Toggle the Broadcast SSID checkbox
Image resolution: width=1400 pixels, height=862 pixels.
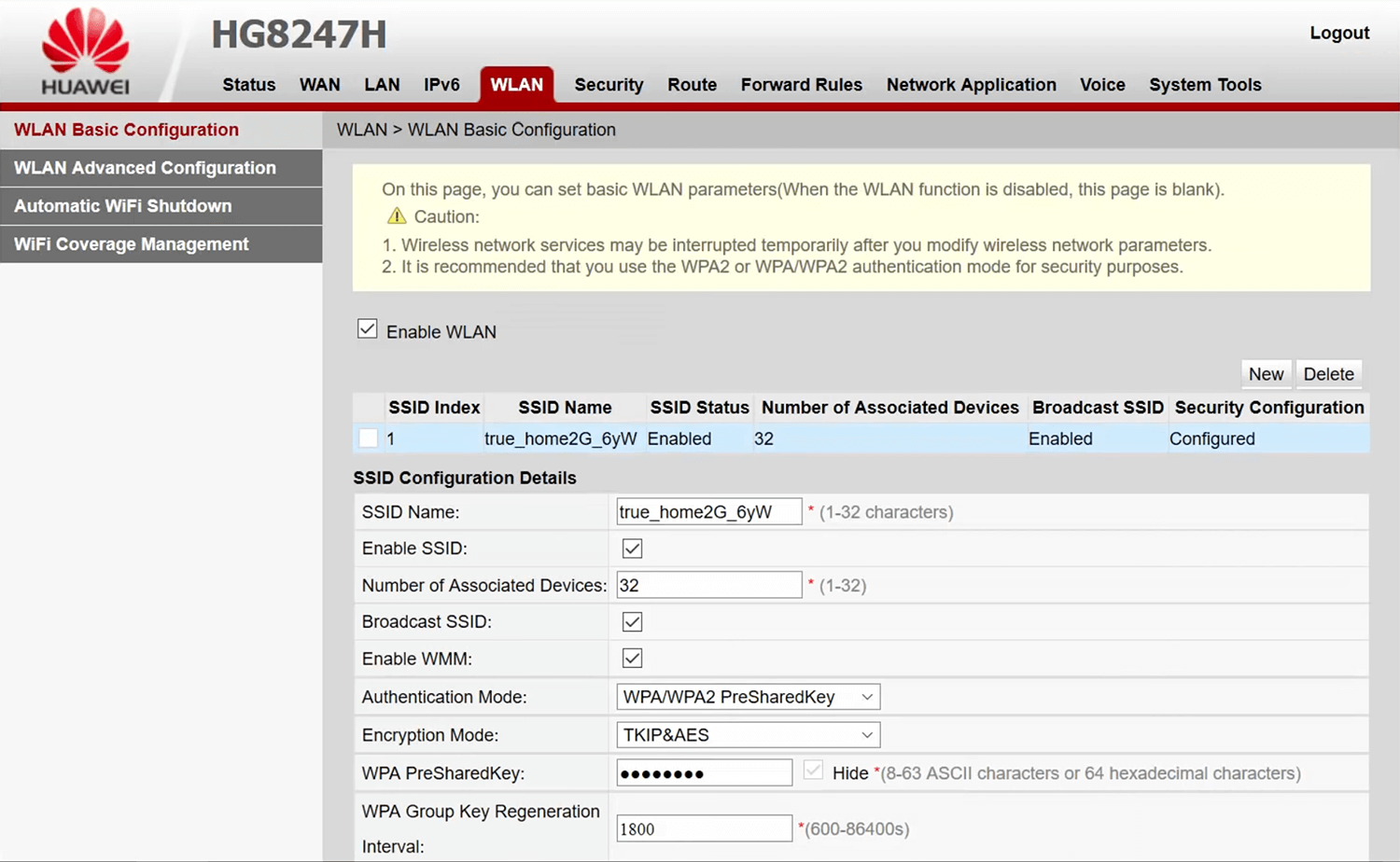point(632,622)
